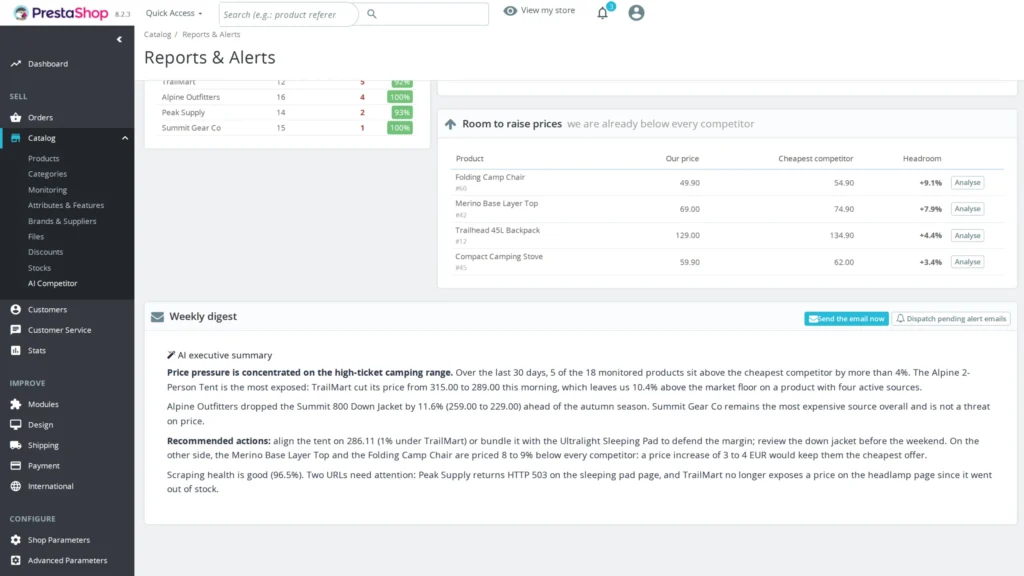This screenshot has height=576, width=1024.
Task: Click the Stats bar chart icon
Action: [16, 350]
